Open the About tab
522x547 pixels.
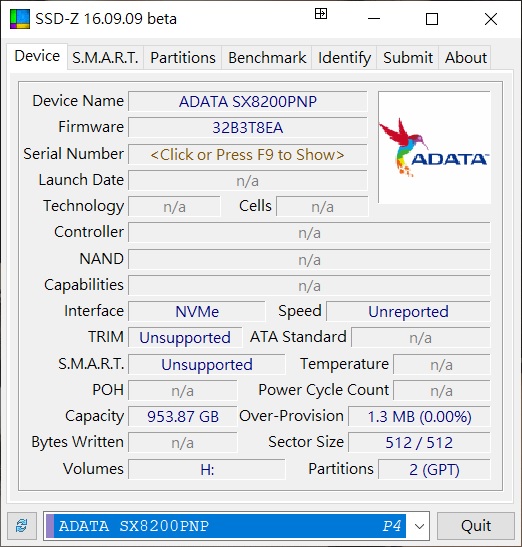pos(465,58)
